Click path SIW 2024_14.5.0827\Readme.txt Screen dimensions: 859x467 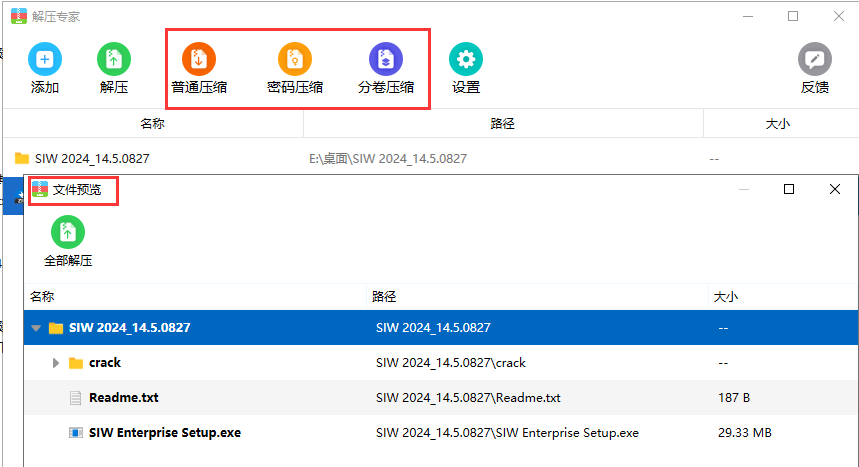tap(468, 398)
